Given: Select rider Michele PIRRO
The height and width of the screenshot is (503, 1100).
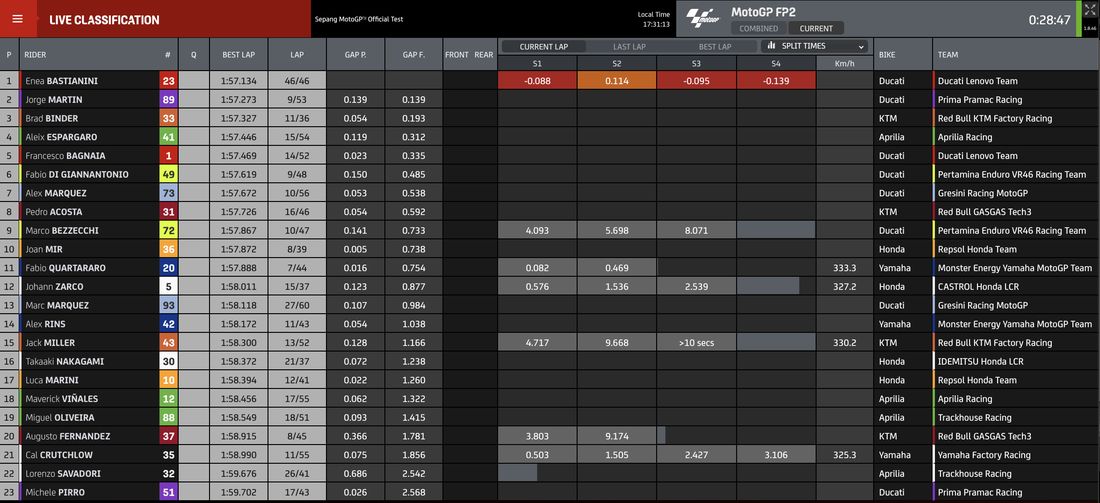Looking at the screenshot, I should click(x=55, y=492).
